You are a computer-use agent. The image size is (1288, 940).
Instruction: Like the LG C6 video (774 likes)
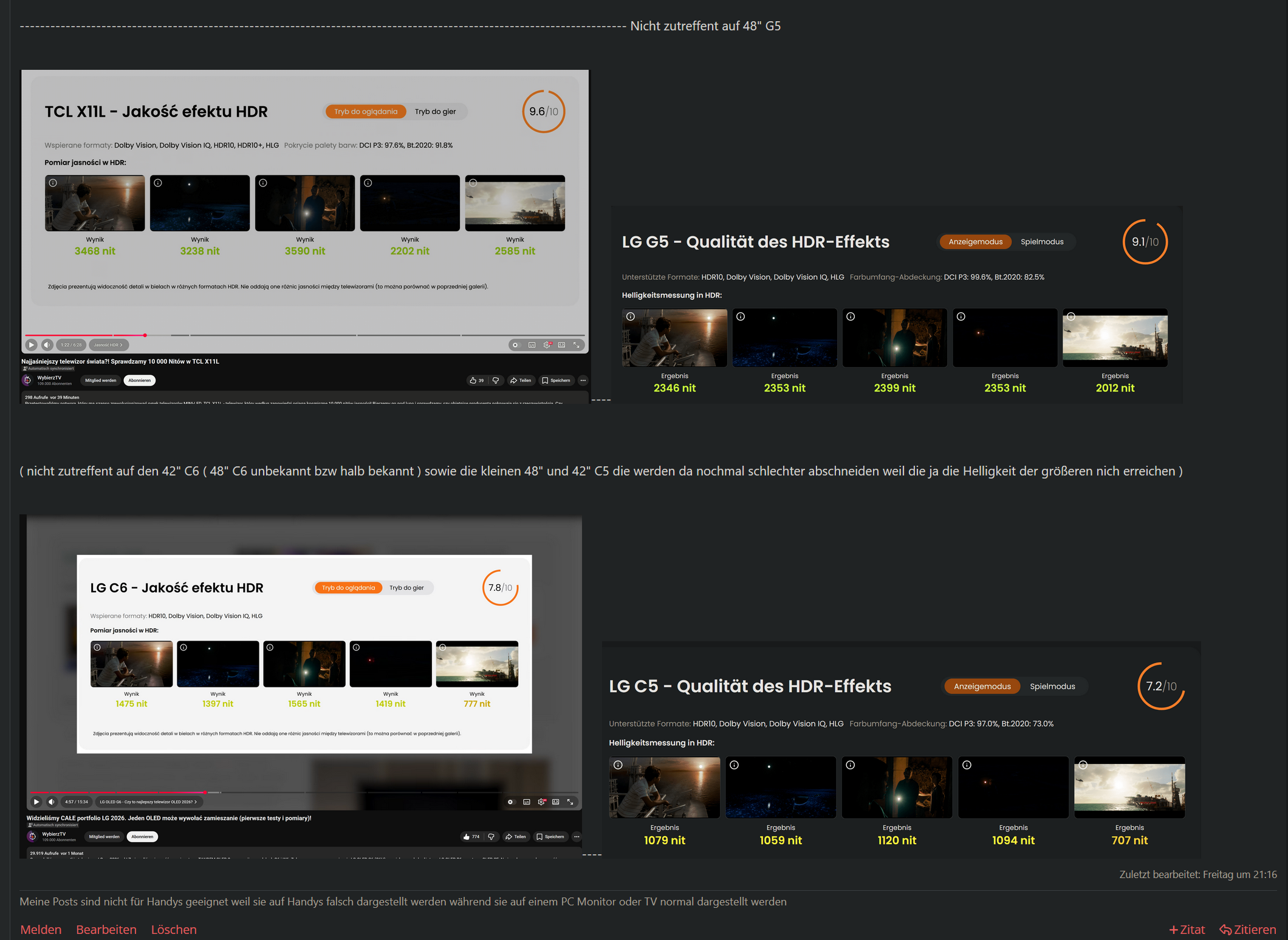tap(471, 837)
